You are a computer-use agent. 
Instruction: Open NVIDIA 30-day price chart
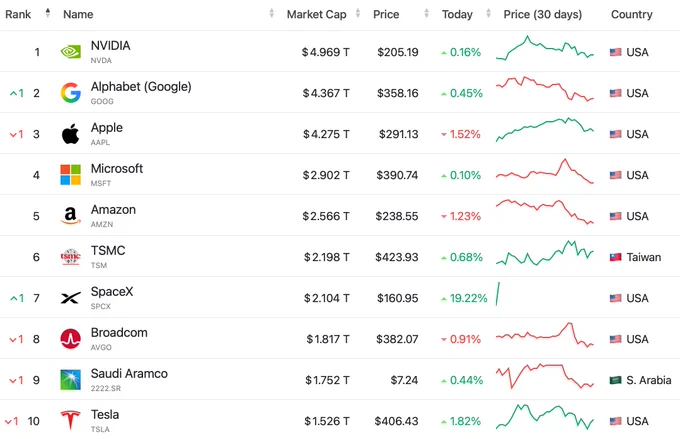(x=545, y=49)
